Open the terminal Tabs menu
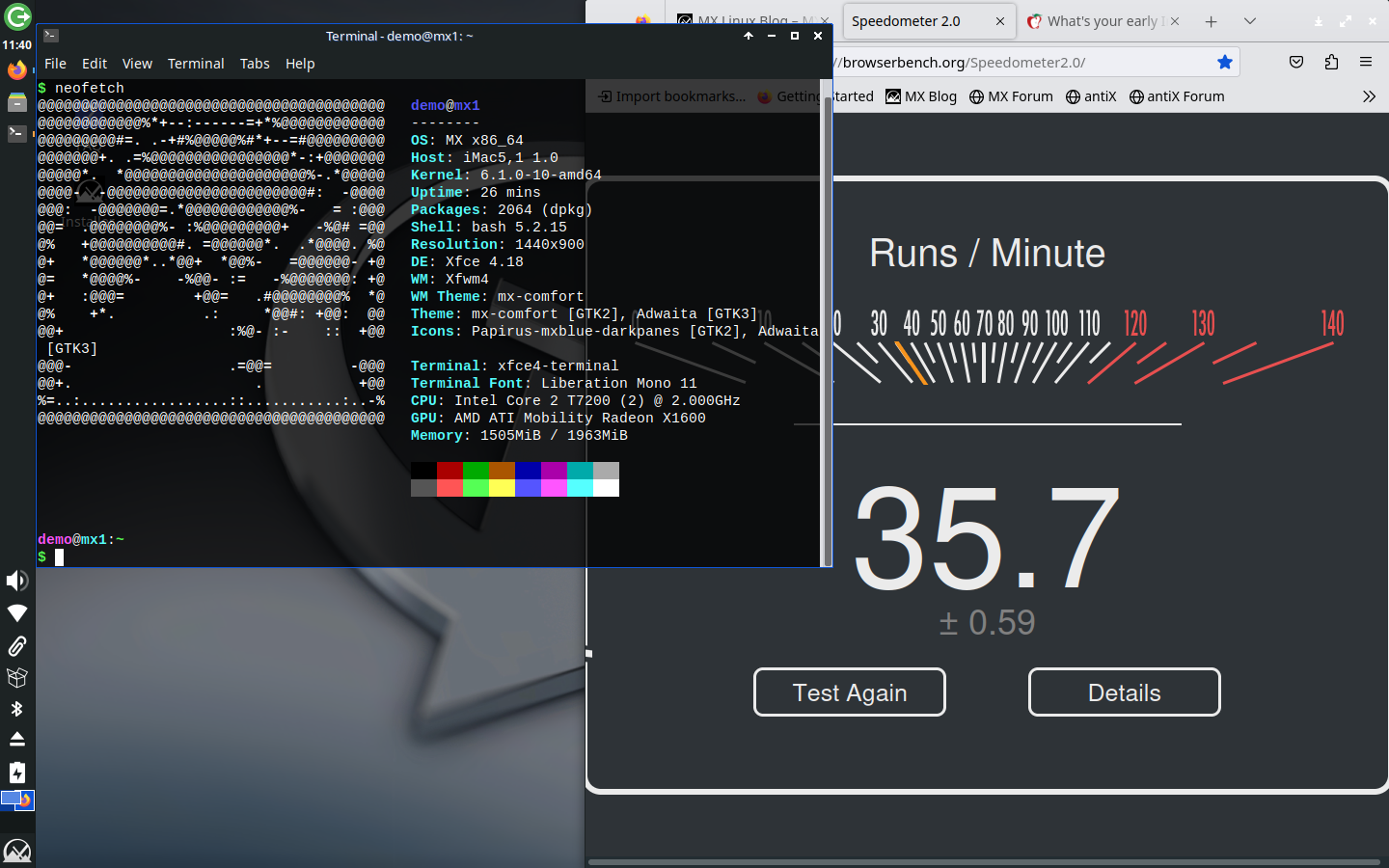The width and height of the screenshot is (1389, 868). [255, 64]
